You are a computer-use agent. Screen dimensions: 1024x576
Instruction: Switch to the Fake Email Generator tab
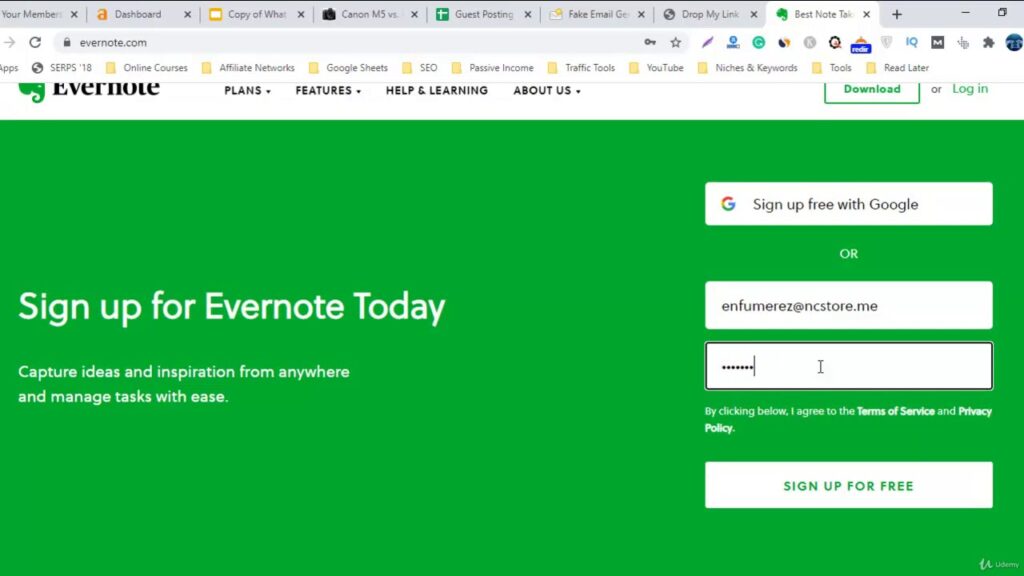click(596, 14)
